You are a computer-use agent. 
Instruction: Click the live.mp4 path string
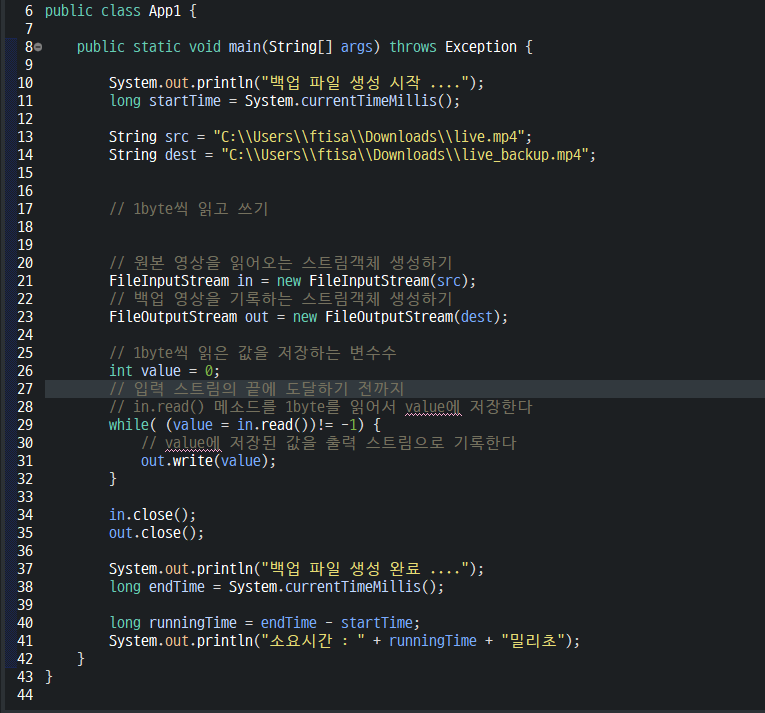pyautogui.click(x=369, y=137)
